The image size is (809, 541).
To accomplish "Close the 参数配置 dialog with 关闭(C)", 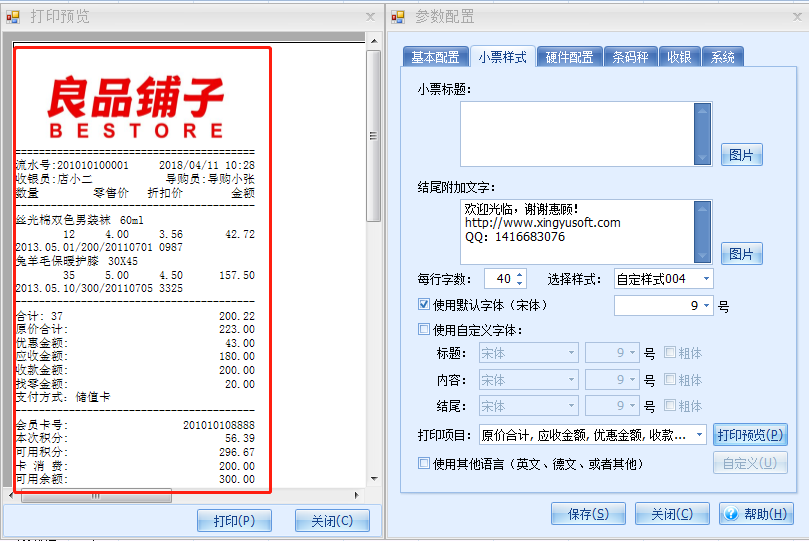I will point(672,514).
